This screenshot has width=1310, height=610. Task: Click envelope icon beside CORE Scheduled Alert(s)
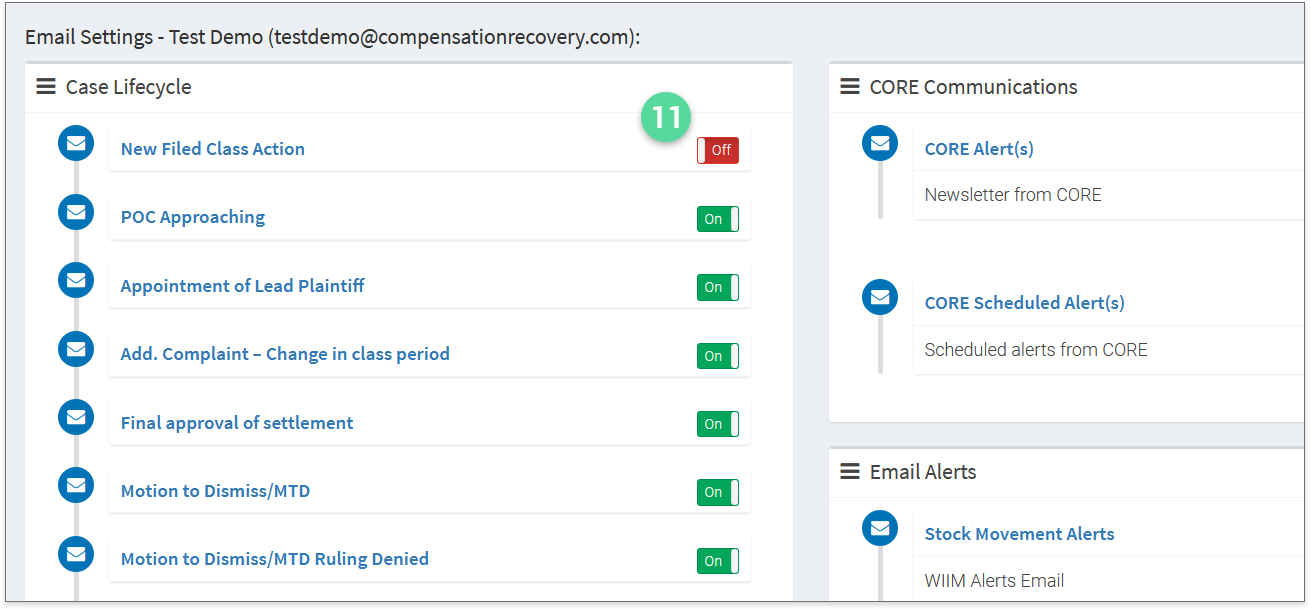tap(880, 298)
